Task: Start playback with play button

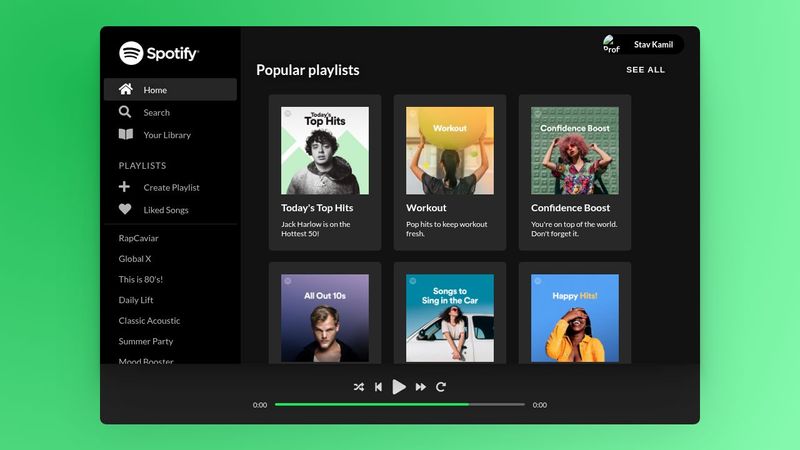Action: pos(399,387)
